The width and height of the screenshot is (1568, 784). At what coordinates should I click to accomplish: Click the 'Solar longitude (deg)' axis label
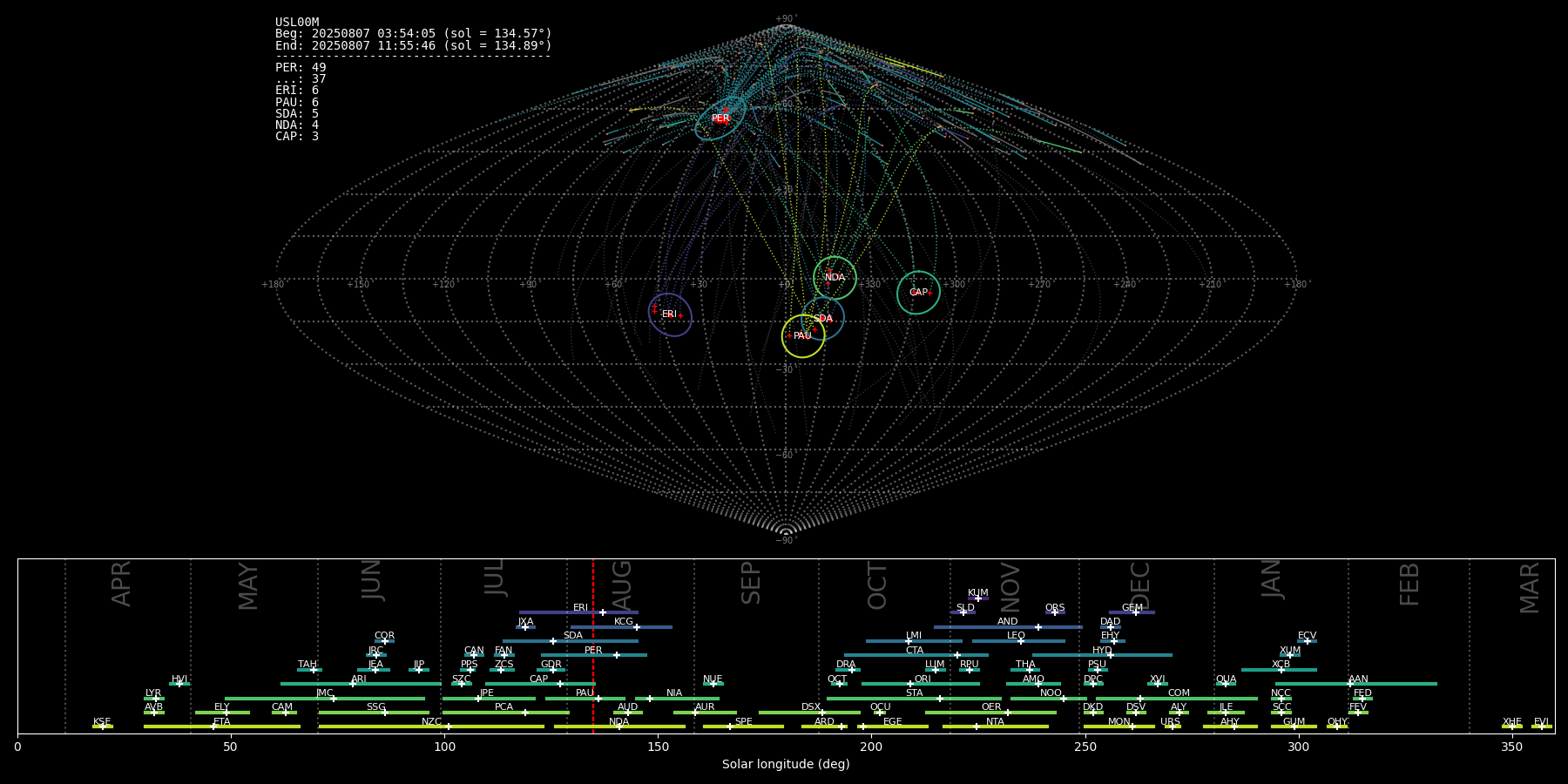pos(786,764)
